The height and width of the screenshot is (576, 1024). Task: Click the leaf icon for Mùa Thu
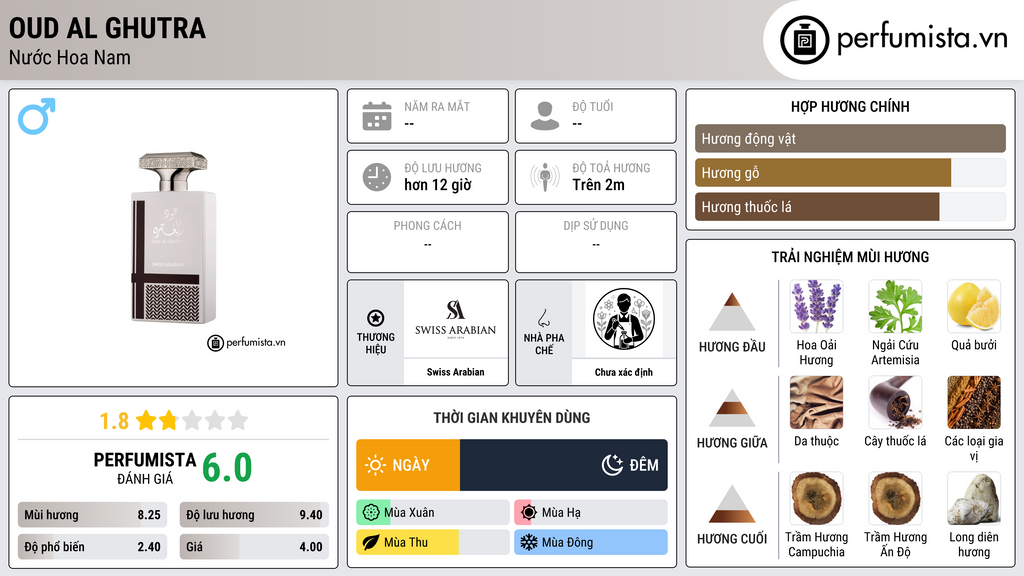point(371,542)
